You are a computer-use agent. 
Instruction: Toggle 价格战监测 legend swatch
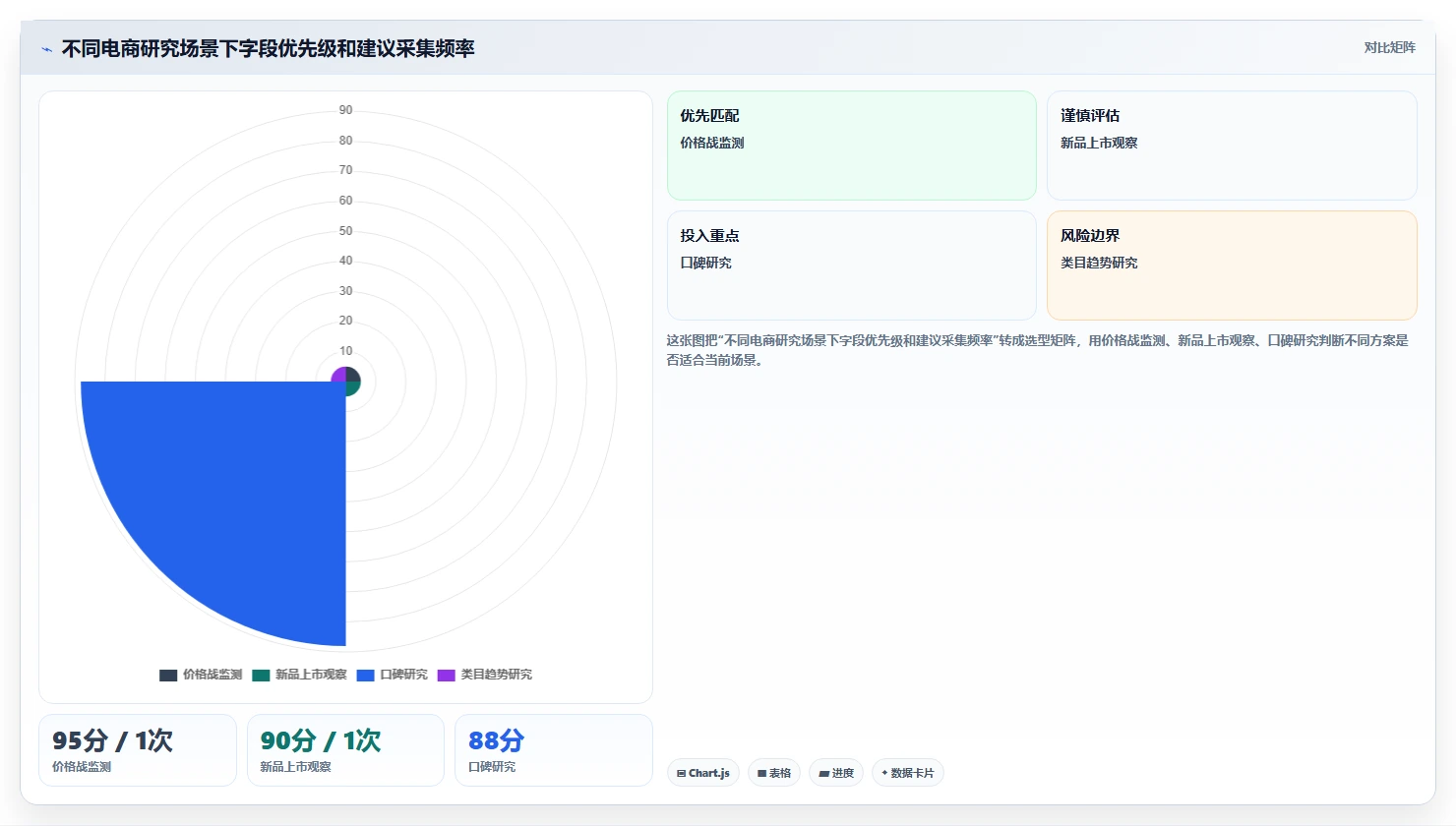[168, 675]
